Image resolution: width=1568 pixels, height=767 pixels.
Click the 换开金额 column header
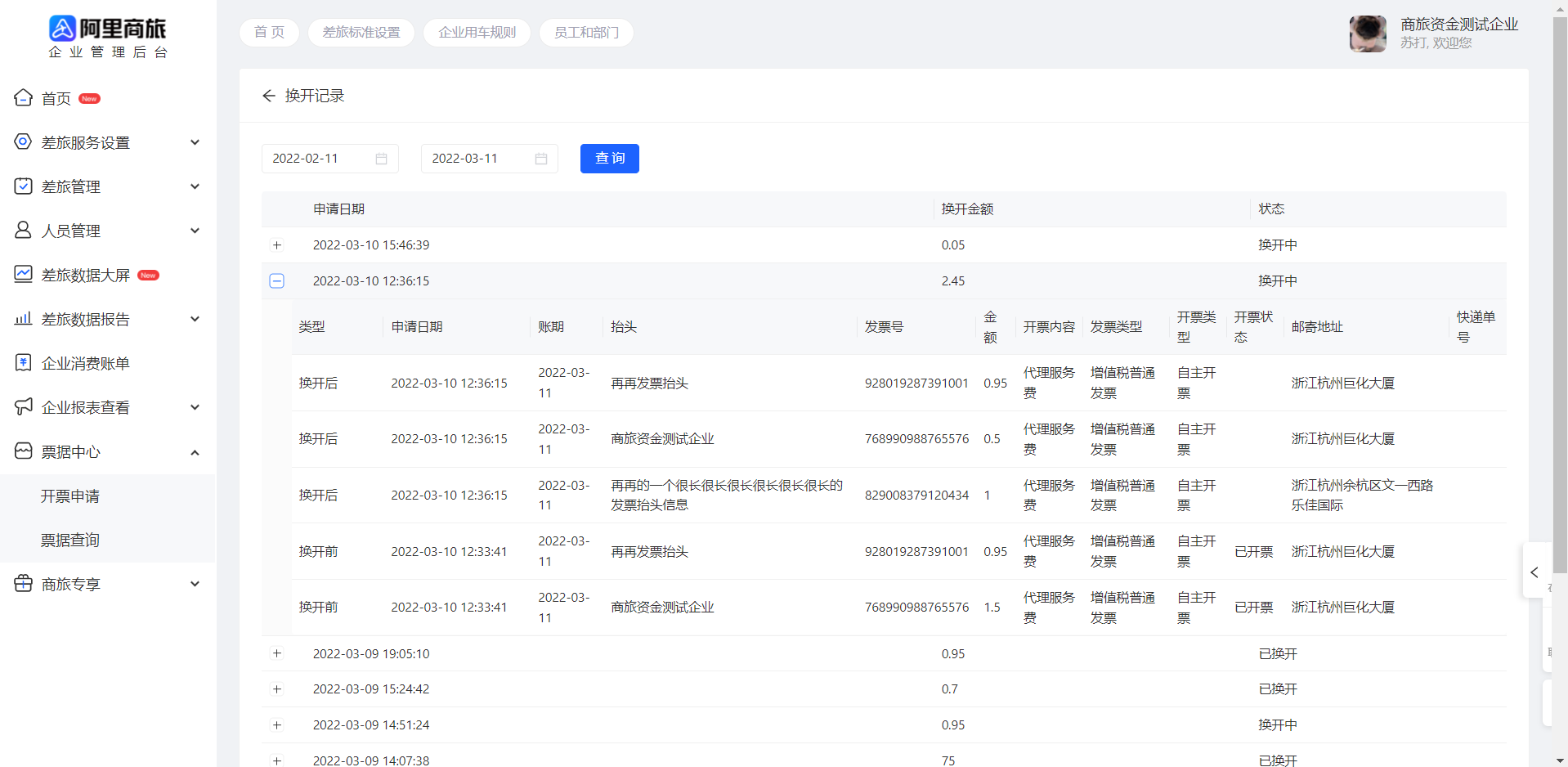coord(967,209)
